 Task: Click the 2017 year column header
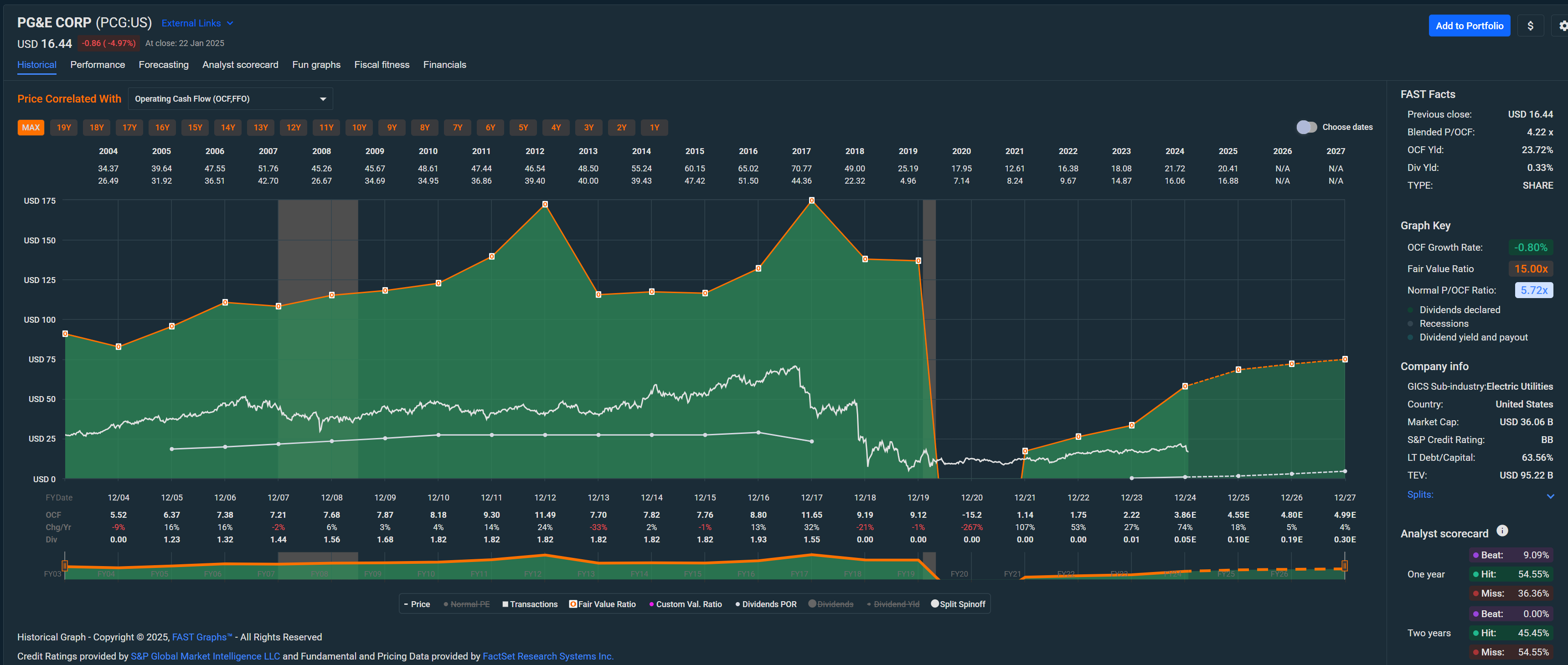point(801,151)
